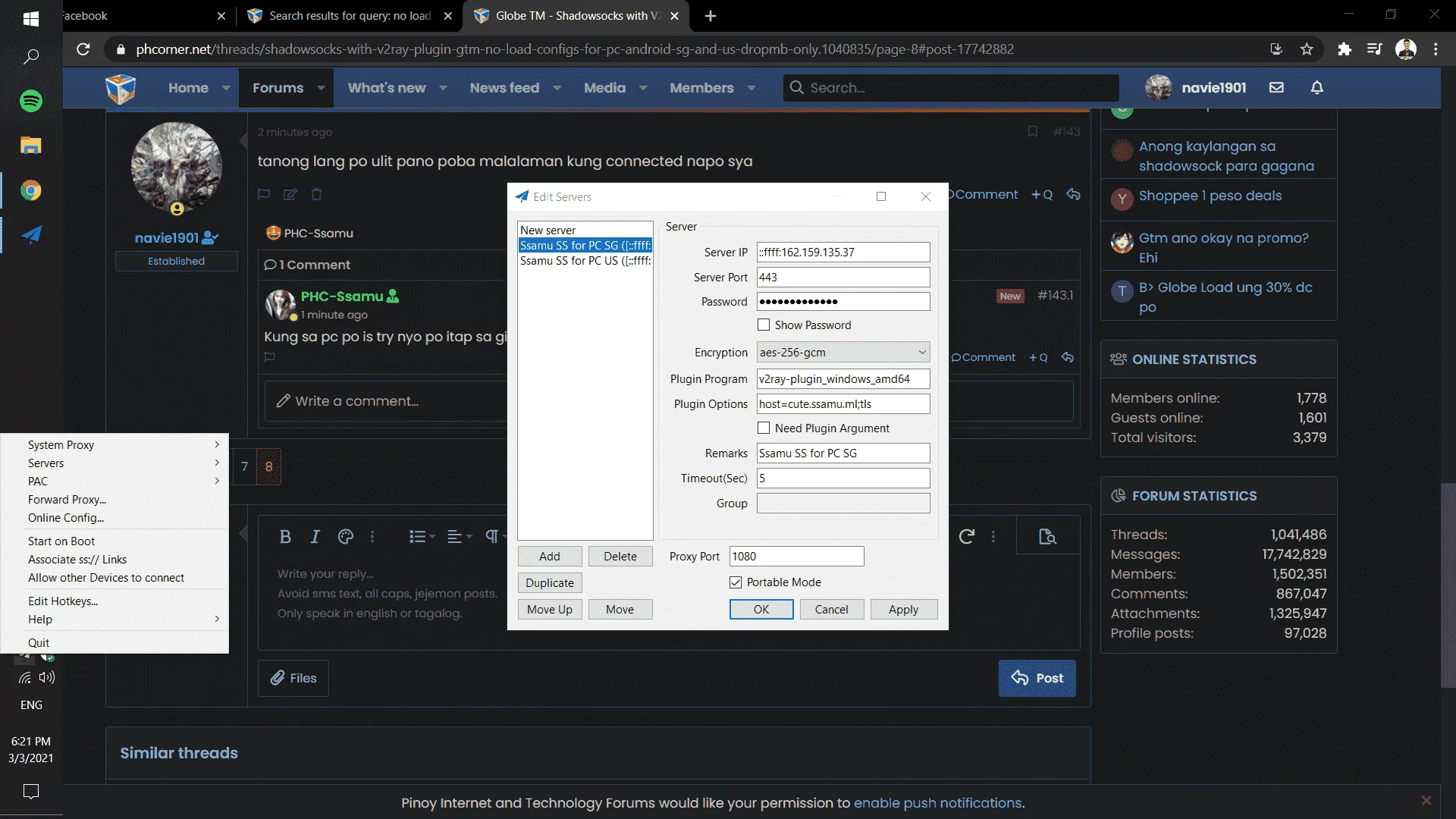
Task: Attach files with the Files button
Action: pyautogui.click(x=293, y=678)
